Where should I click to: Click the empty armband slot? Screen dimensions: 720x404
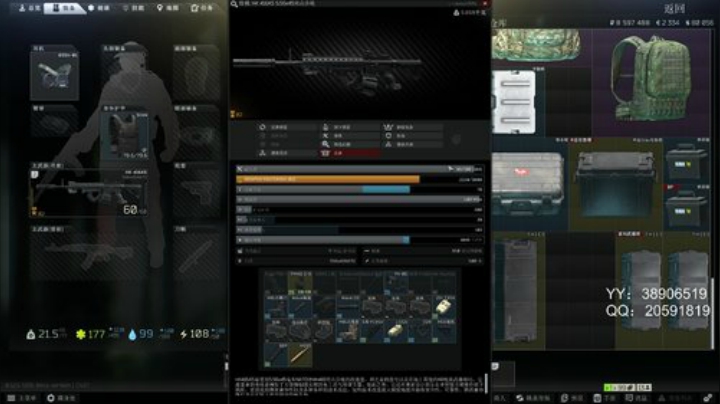[54, 124]
